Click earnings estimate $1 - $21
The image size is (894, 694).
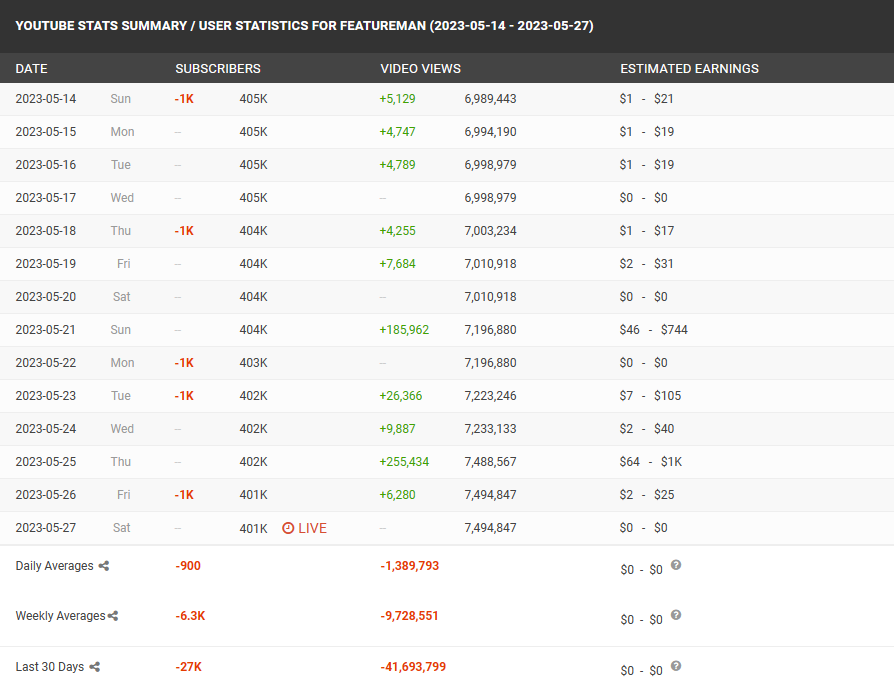647,99
